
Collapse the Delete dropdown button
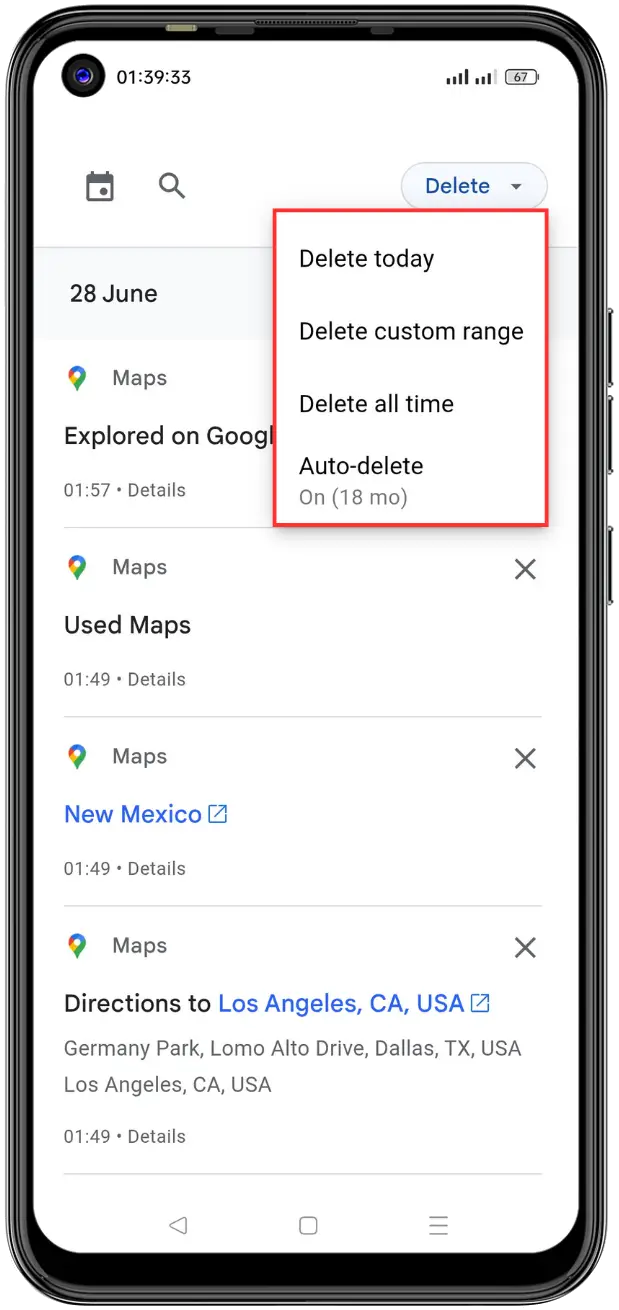[x=474, y=186]
